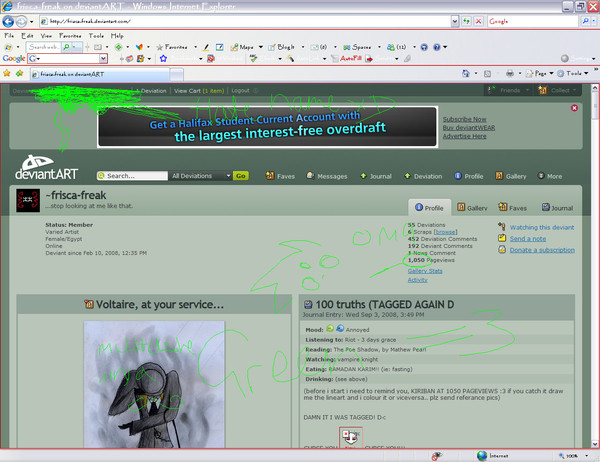
Task: Click the Donate a subscription link
Action: 542,250
